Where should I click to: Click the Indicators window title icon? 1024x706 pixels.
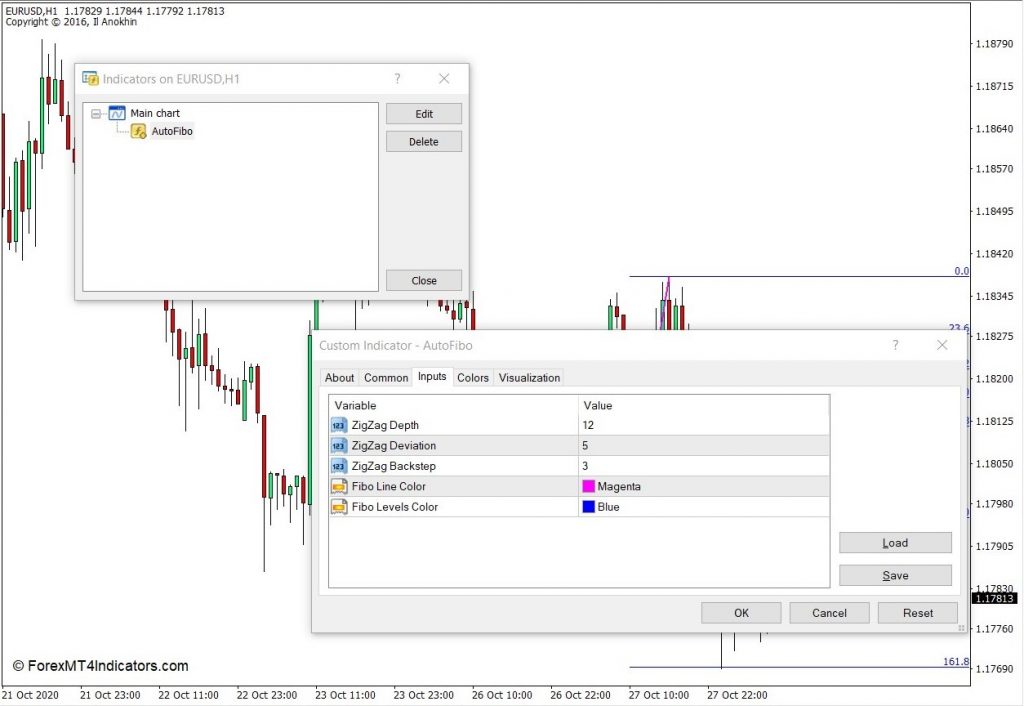[x=90, y=79]
